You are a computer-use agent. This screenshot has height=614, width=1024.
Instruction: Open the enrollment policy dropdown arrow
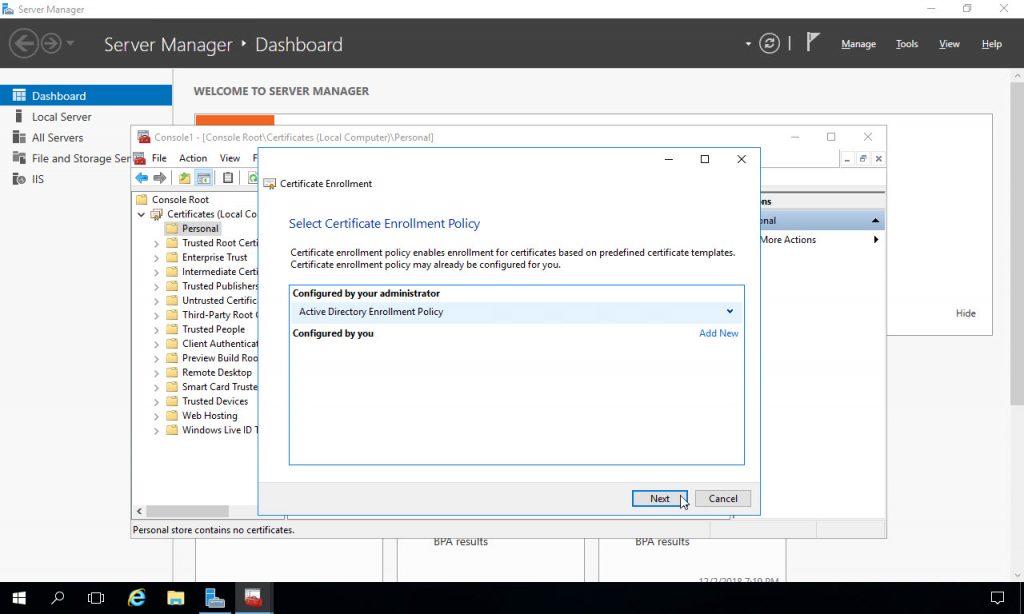pyautogui.click(x=730, y=311)
